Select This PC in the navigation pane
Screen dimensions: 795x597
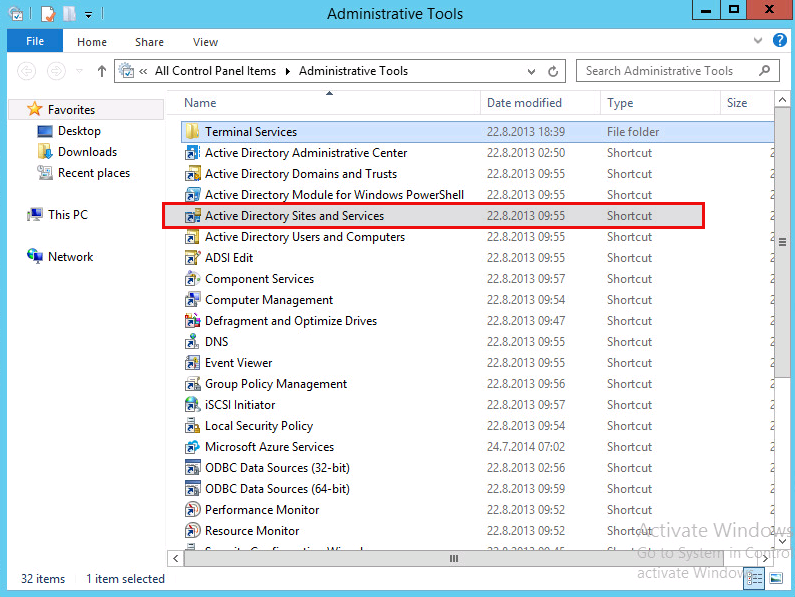click(67, 215)
